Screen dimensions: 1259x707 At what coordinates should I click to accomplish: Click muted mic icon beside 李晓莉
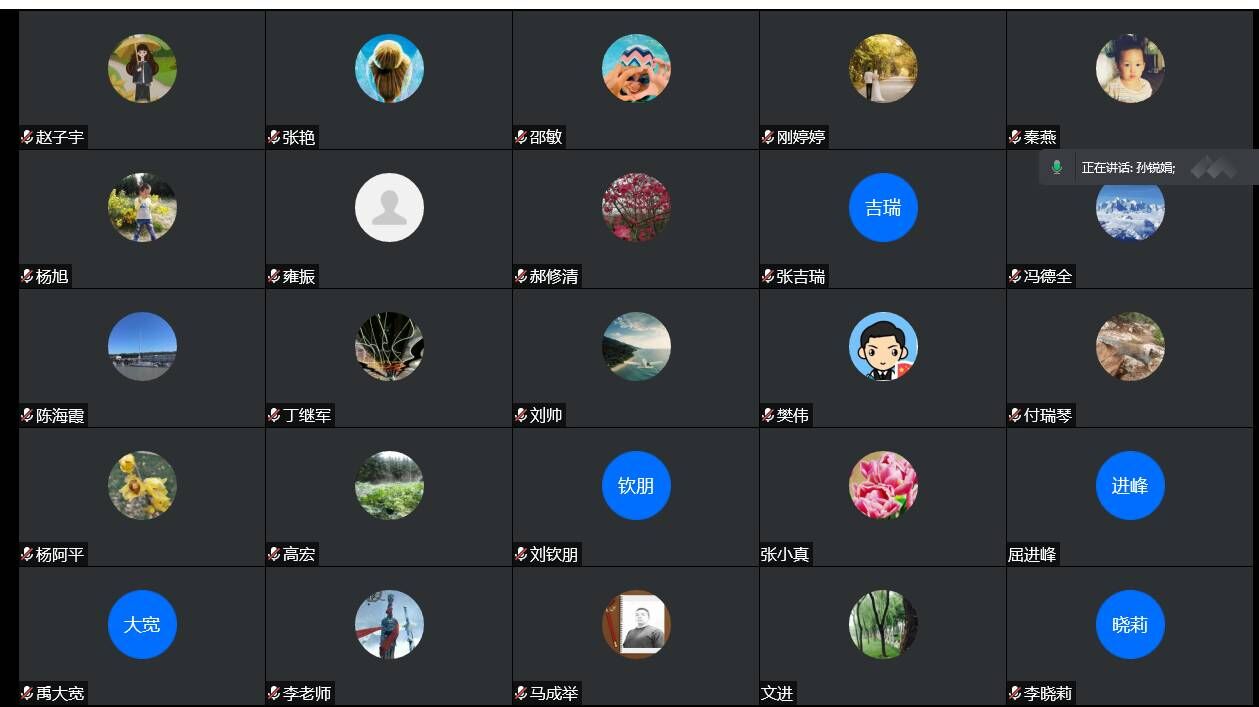pos(1015,693)
